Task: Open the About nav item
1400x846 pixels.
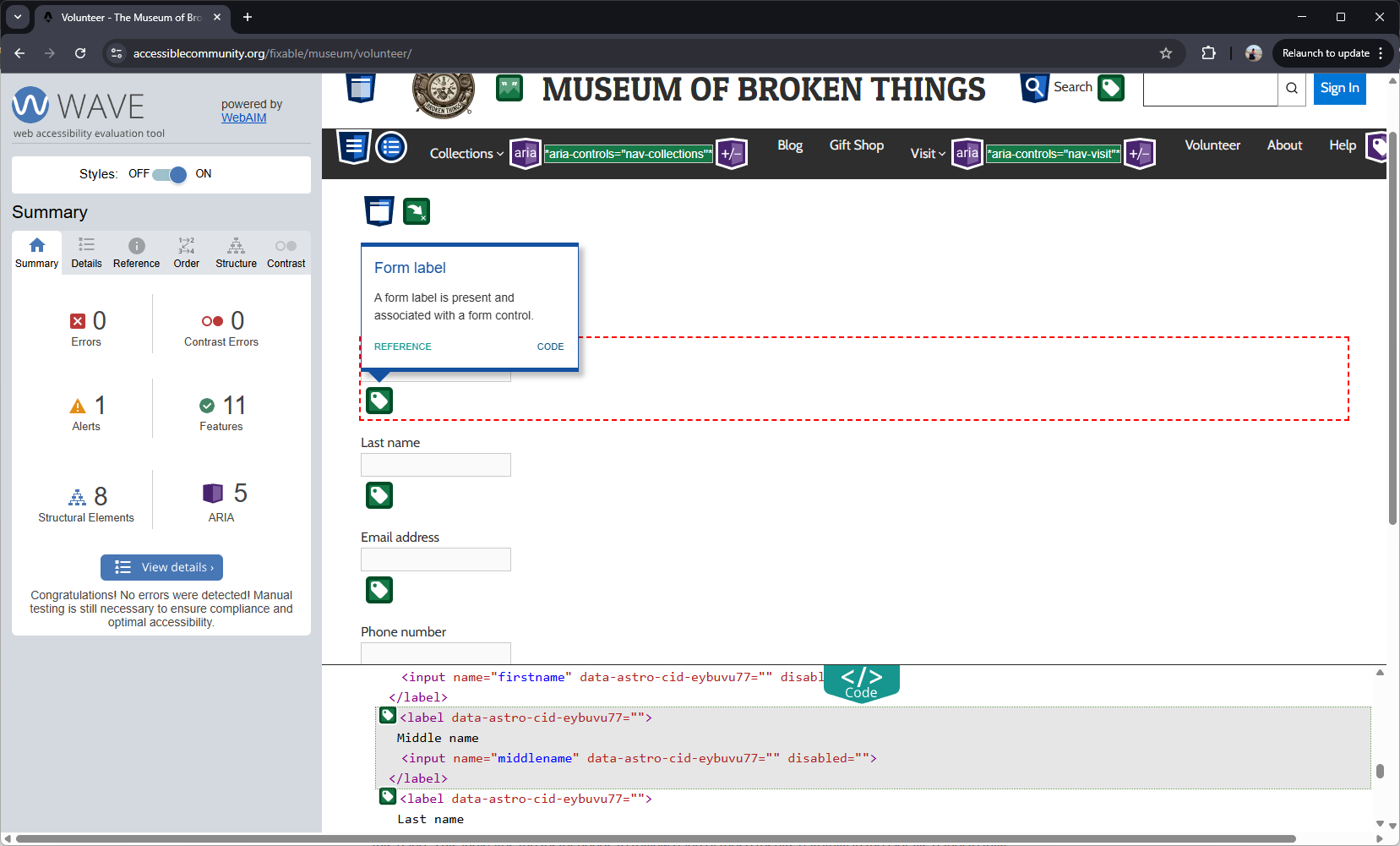Action: [1284, 145]
